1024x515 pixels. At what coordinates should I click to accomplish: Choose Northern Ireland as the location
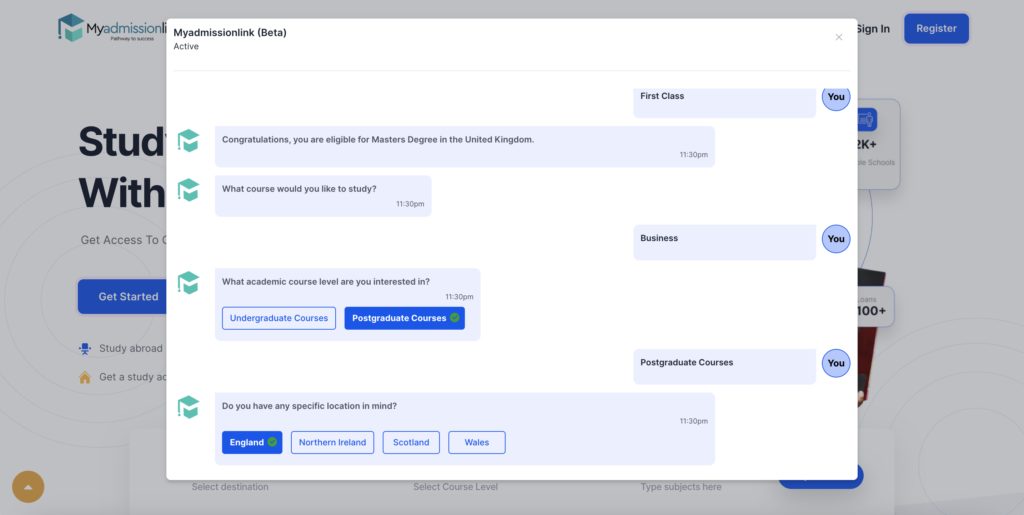pos(332,442)
